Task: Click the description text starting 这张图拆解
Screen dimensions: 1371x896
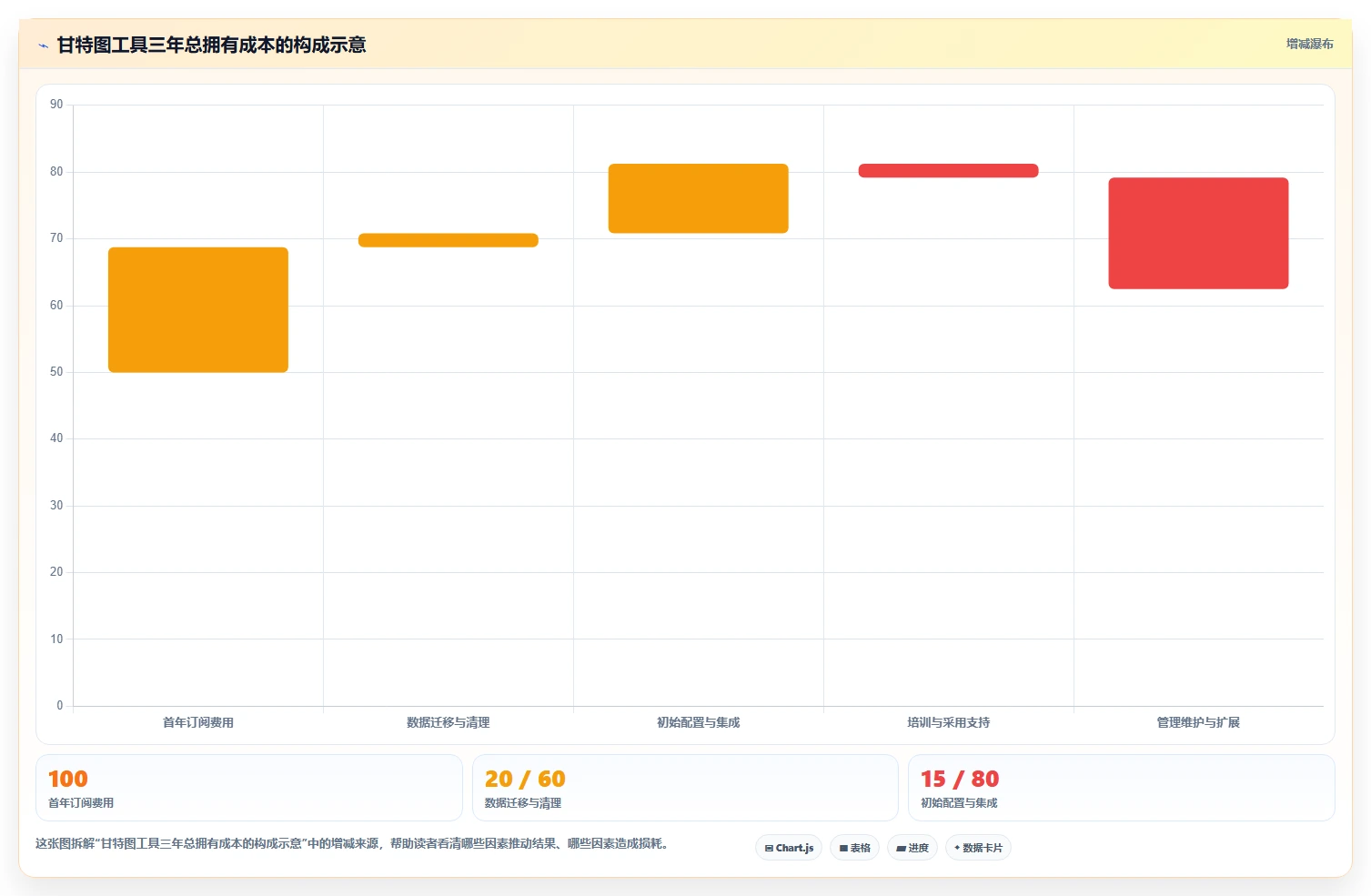Action: (x=353, y=844)
